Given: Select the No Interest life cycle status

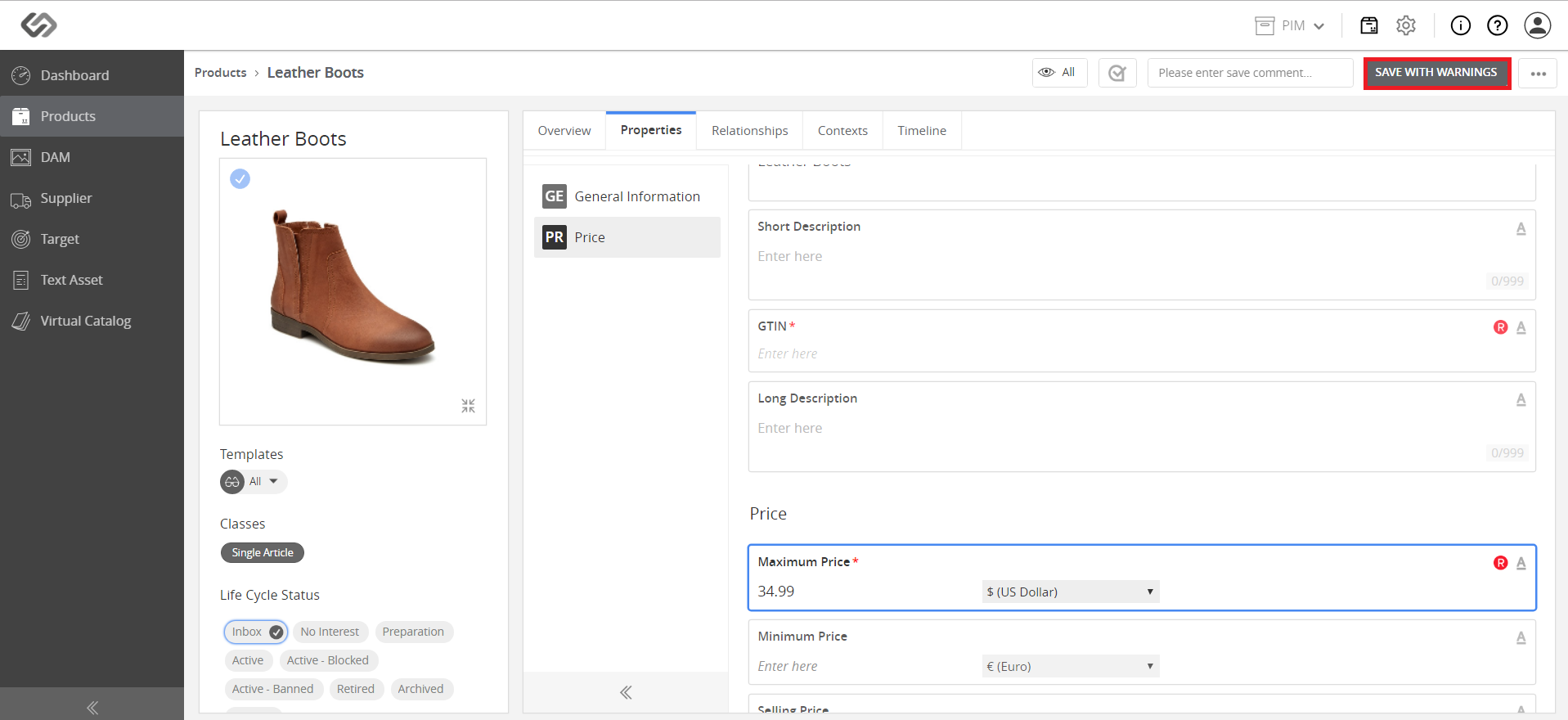Looking at the screenshot, I should [x=330, y=632].
